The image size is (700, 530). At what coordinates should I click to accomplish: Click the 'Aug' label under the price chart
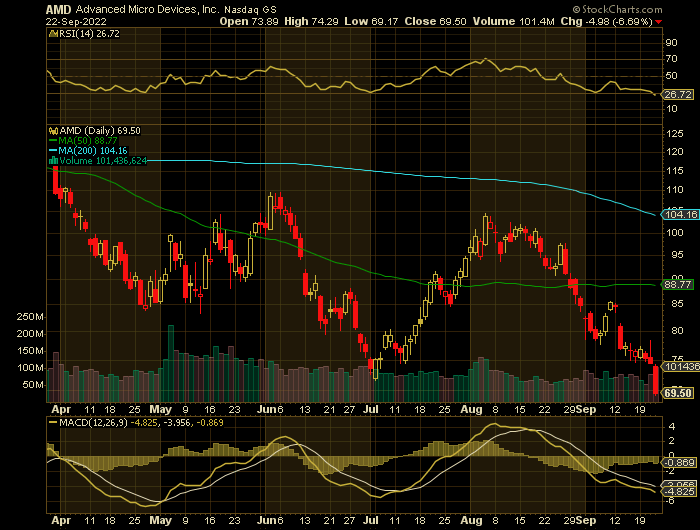pos(471,409)
